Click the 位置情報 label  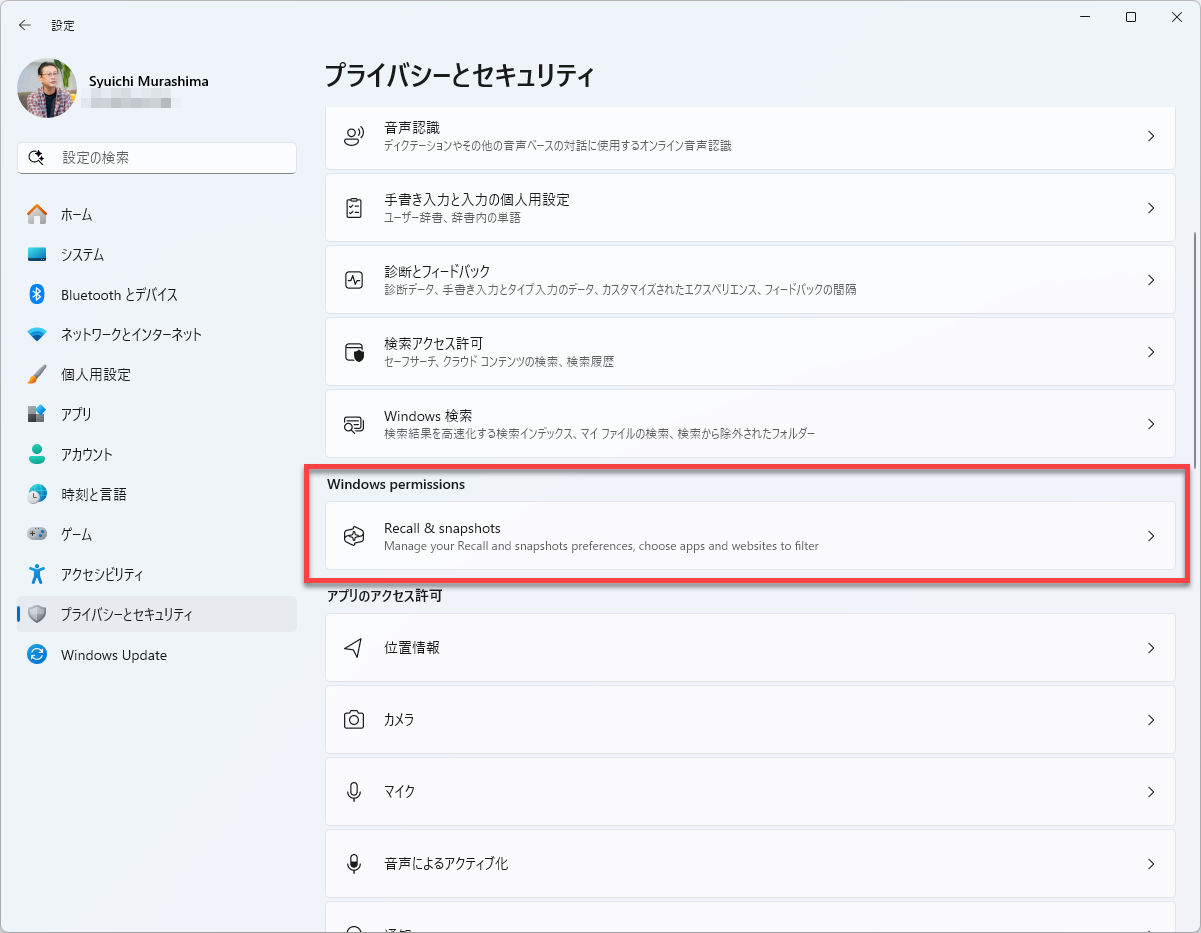(412, 648)
